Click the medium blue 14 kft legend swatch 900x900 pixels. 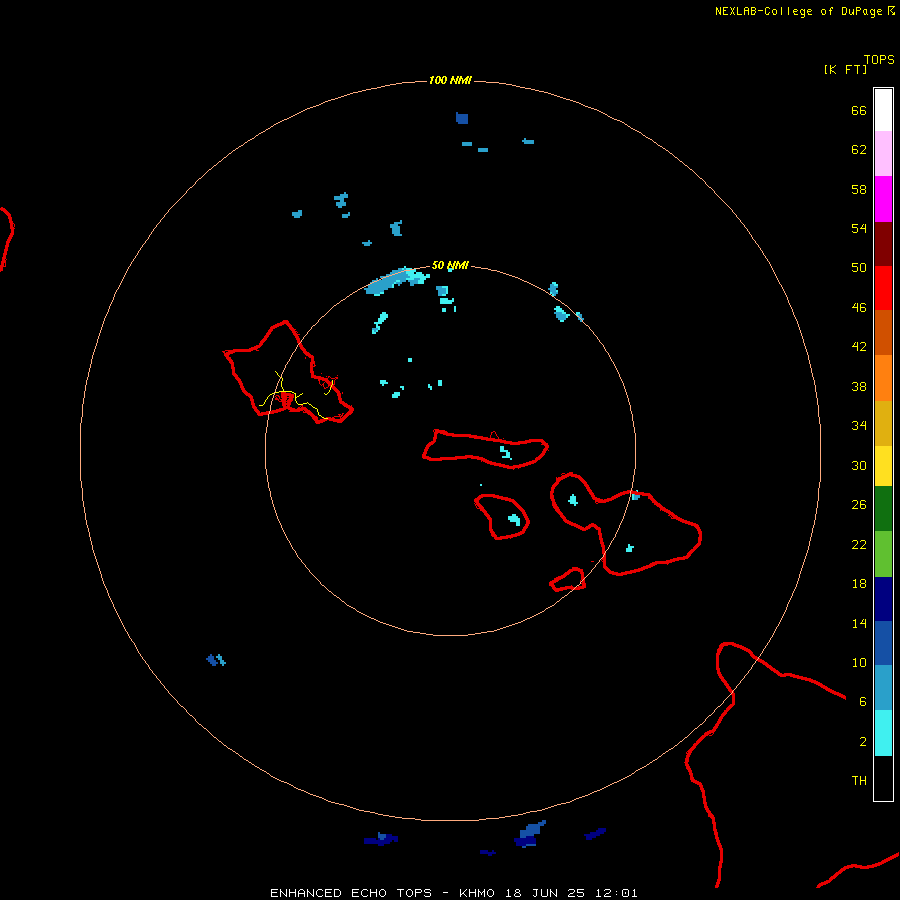click(883, 643)
